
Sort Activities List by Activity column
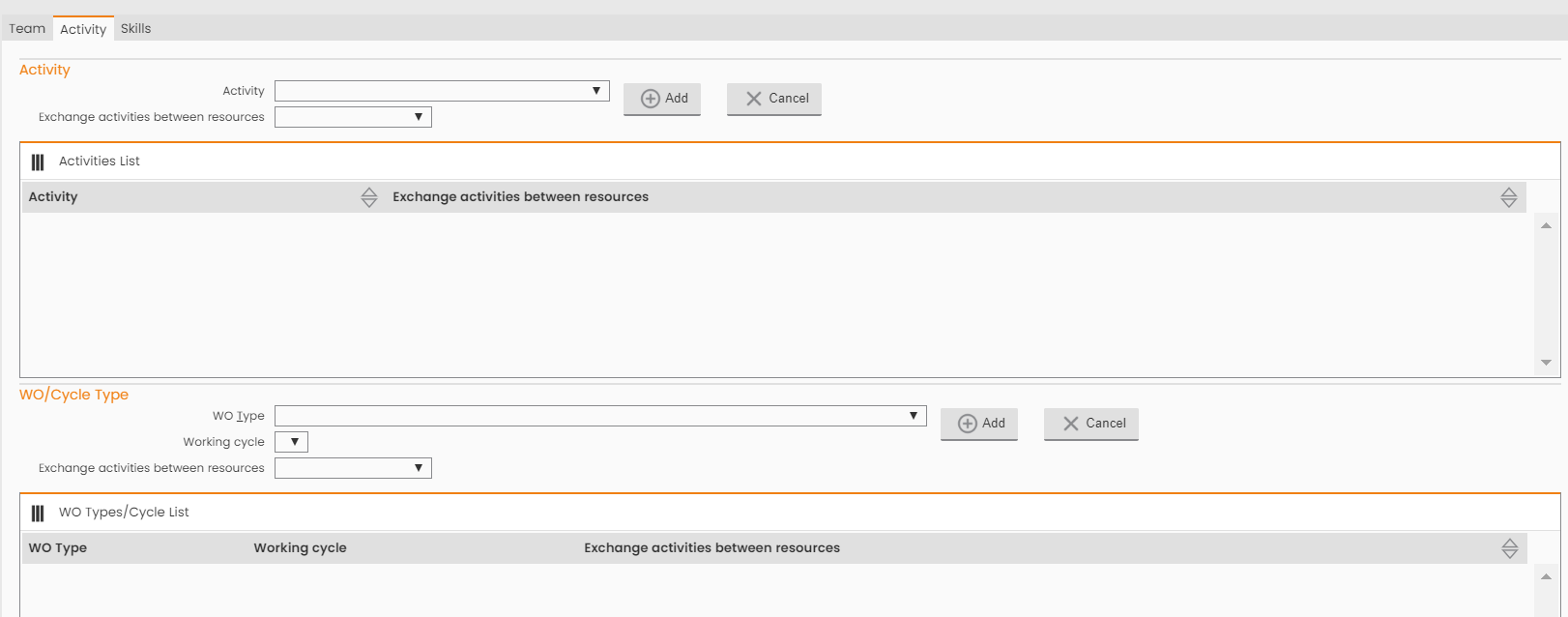tap(369, 197)
